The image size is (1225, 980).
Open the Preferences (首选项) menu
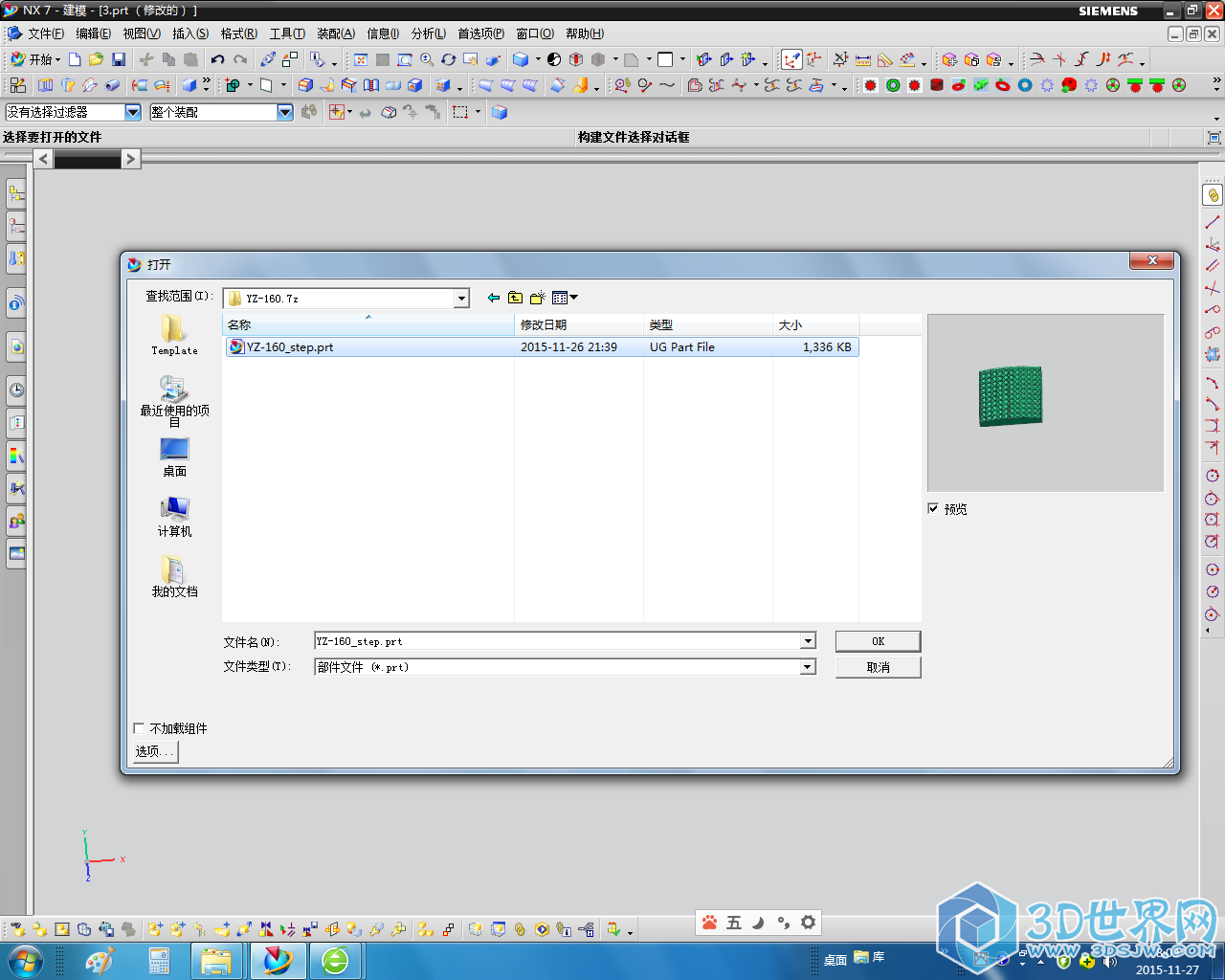480,33
